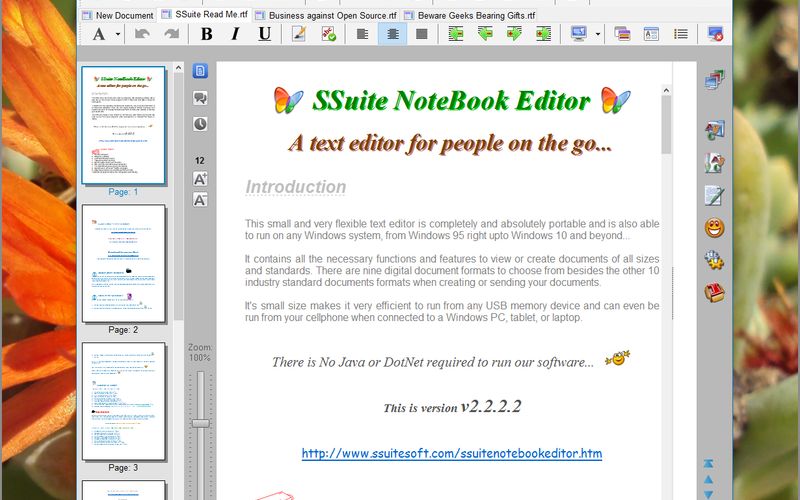Toggle italic text formatting
The width and height of the screenshot is (800, 500).
click(x=235, y=34)
